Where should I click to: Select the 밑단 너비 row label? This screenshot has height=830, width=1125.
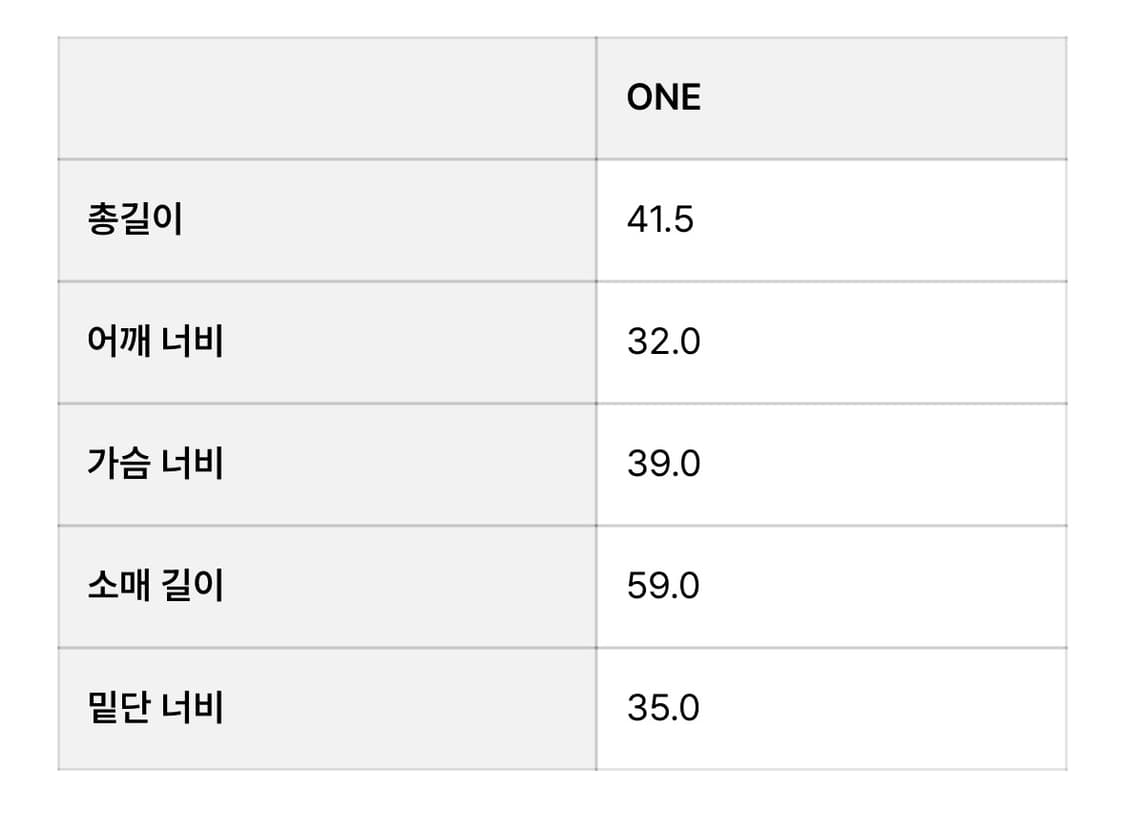click(x=155, y=708)
